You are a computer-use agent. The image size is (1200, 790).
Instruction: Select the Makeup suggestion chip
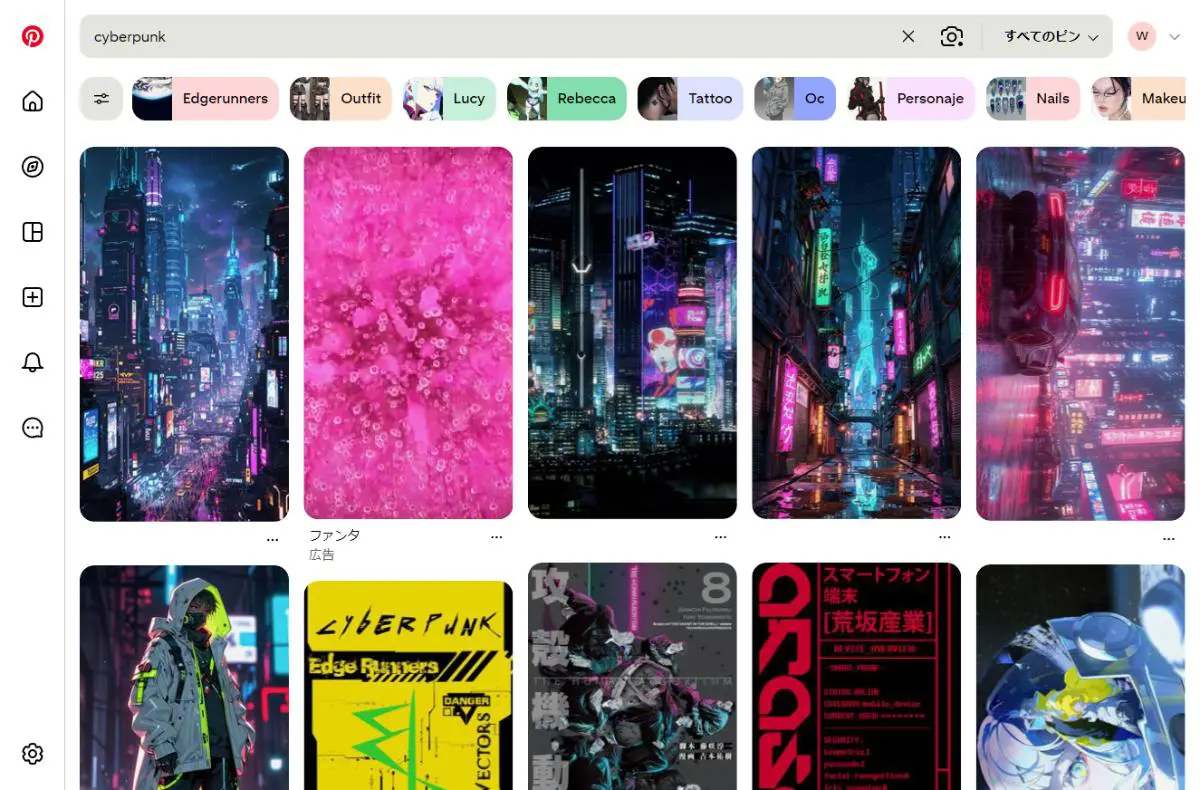click(x=1138, y=99)
